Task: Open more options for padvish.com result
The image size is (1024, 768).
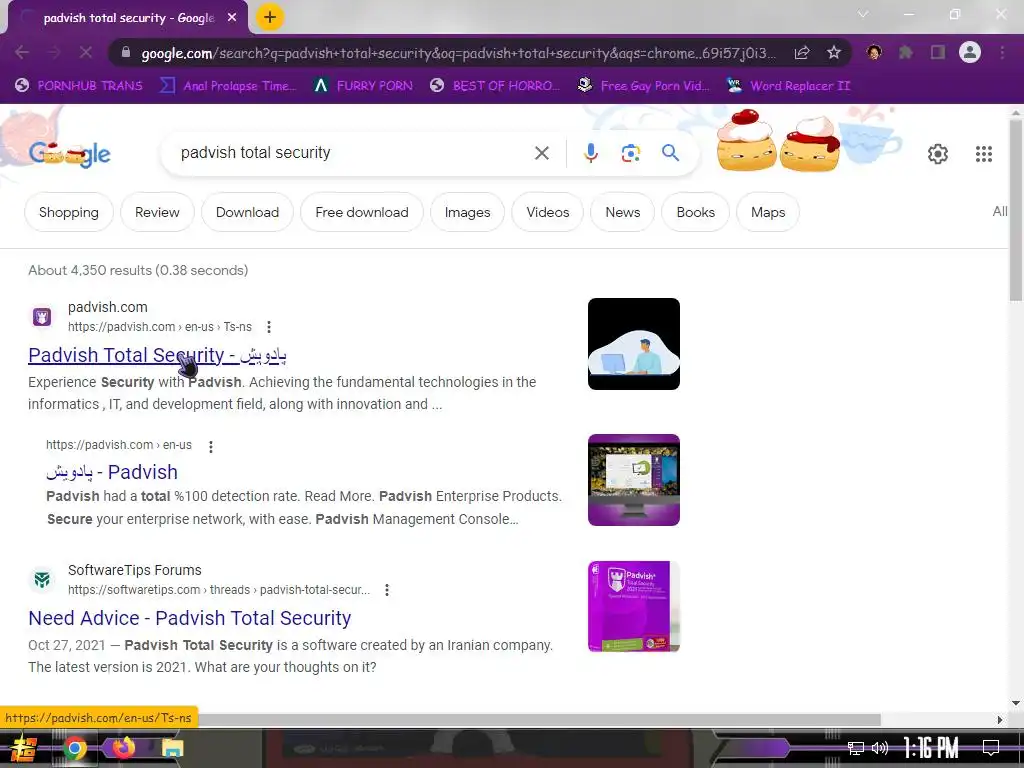Action: coord(268,327)
